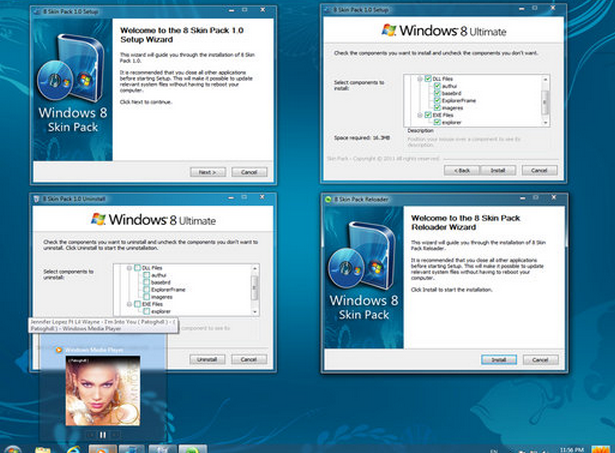Open the folder icon on the taskbar
The height and width of the screenshot is (453, 615).
[x=42, y=449]
